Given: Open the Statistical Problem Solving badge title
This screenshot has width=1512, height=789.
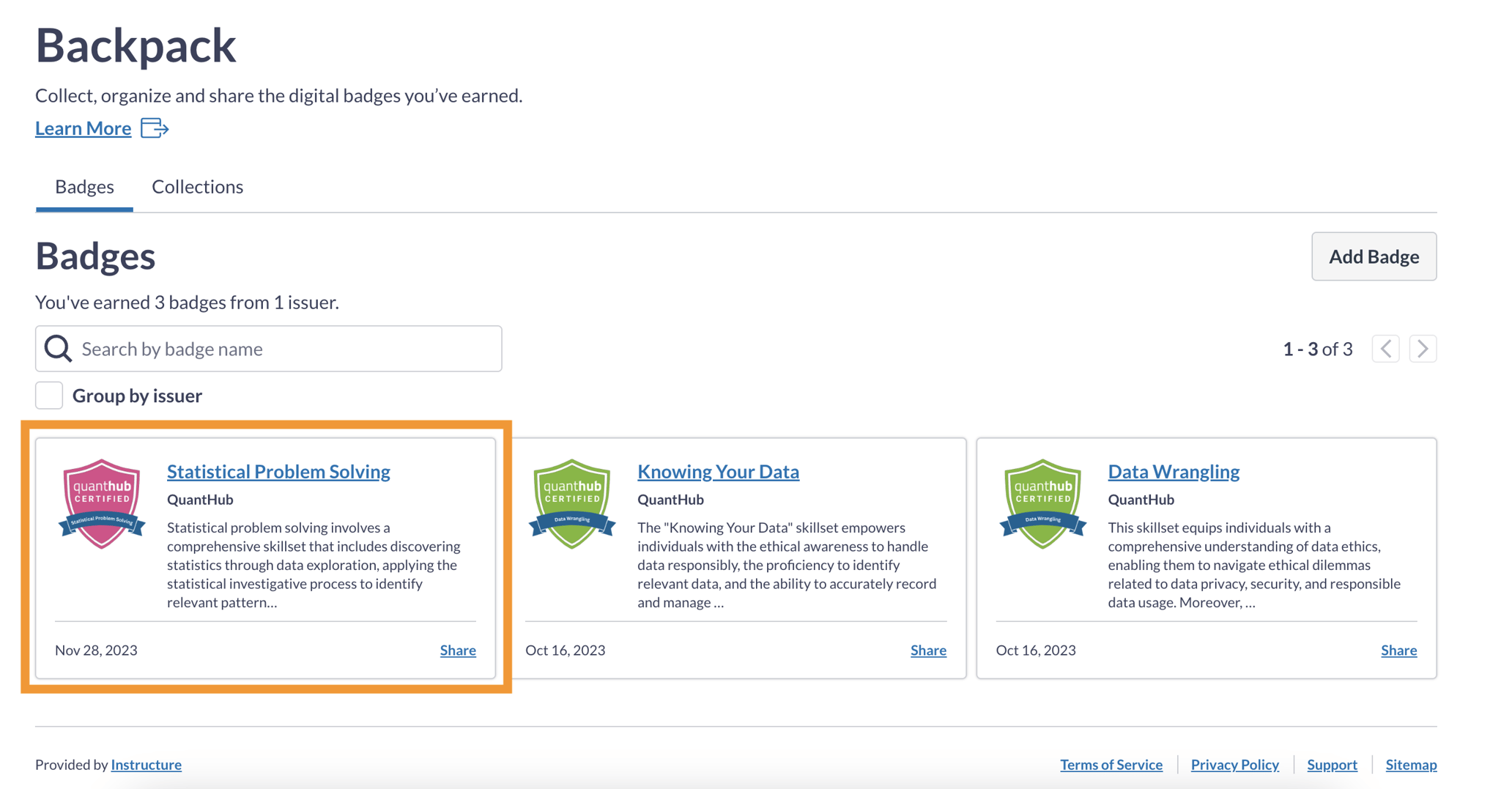Looking at the screenshot, I should tap(278, 471).
